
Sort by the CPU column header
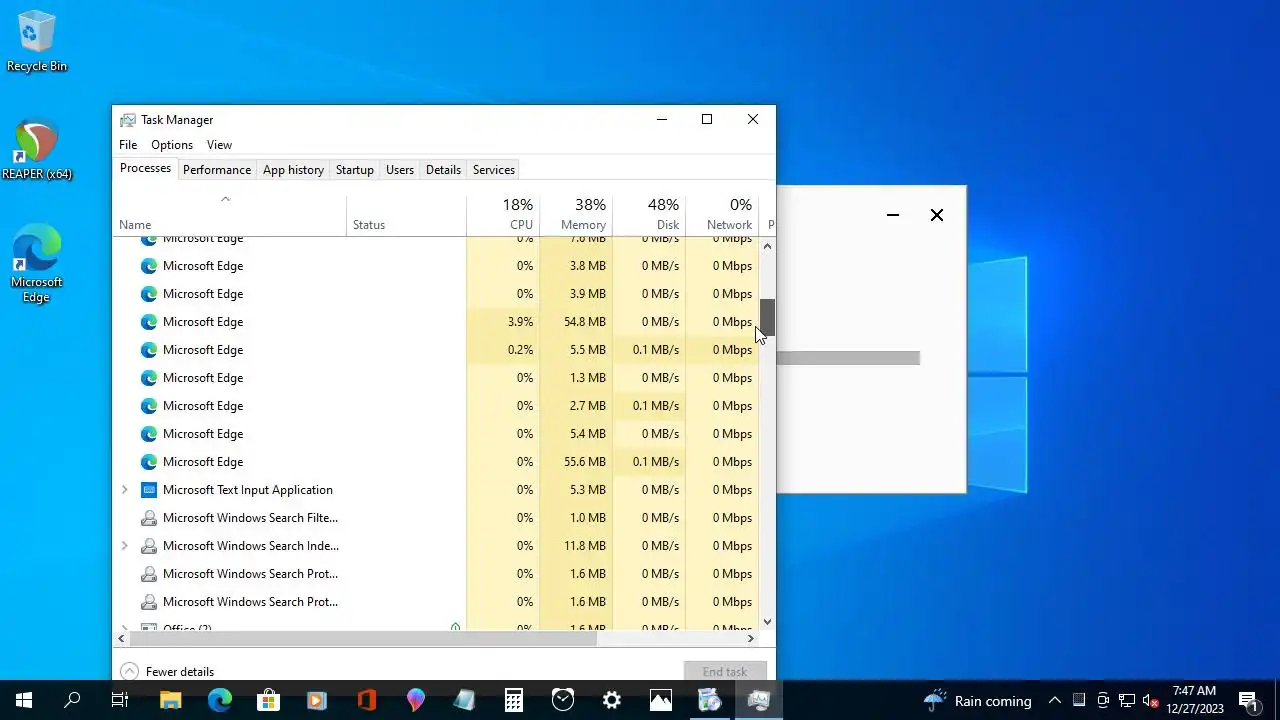(x=503, y=214)
